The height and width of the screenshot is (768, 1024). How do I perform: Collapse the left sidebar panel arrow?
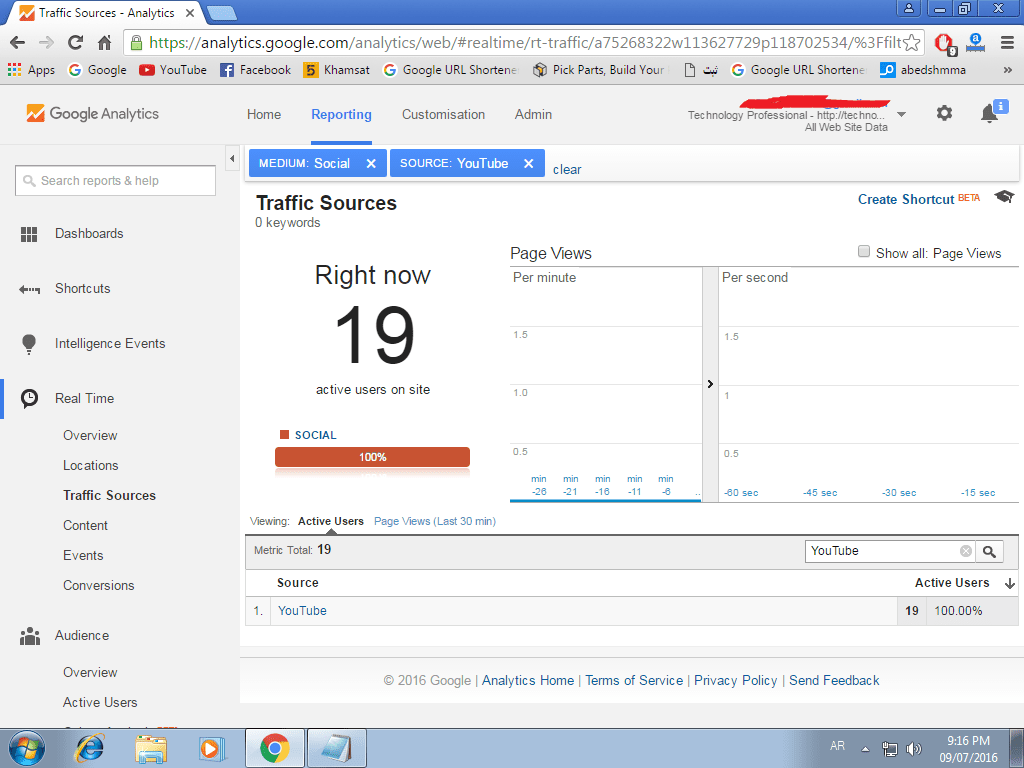coord(232,159)
